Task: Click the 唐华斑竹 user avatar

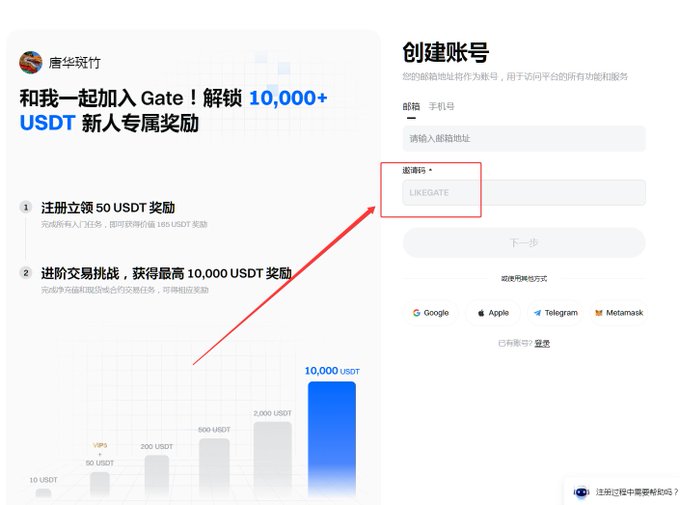Action: click(x=31, y=62)
